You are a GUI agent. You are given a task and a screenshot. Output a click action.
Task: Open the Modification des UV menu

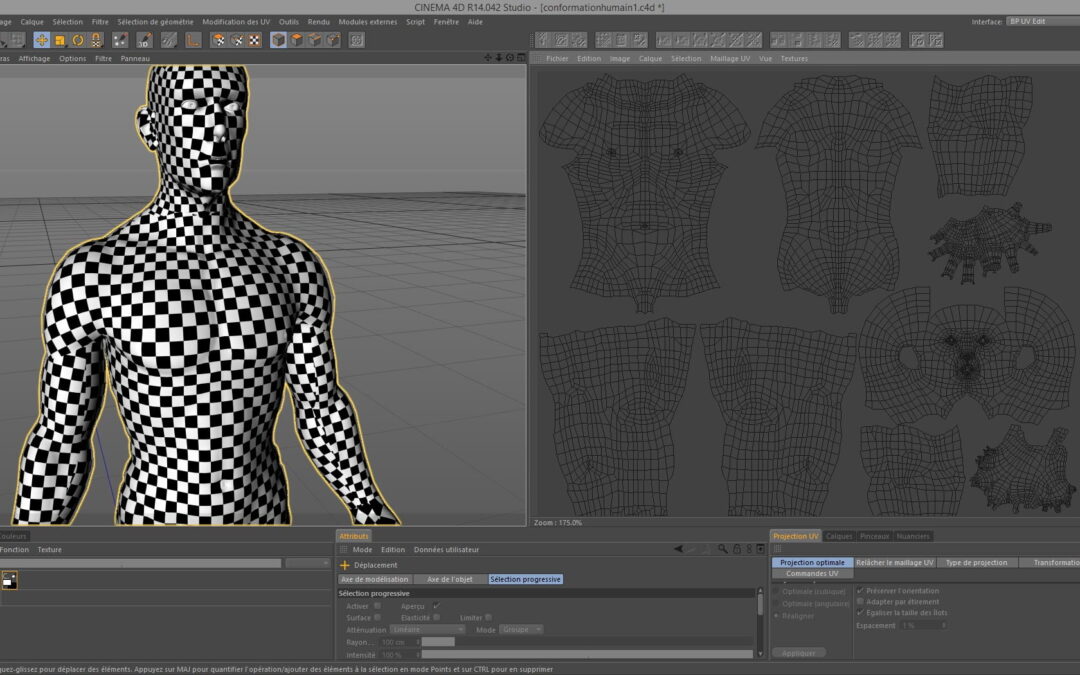click(236, 21)
